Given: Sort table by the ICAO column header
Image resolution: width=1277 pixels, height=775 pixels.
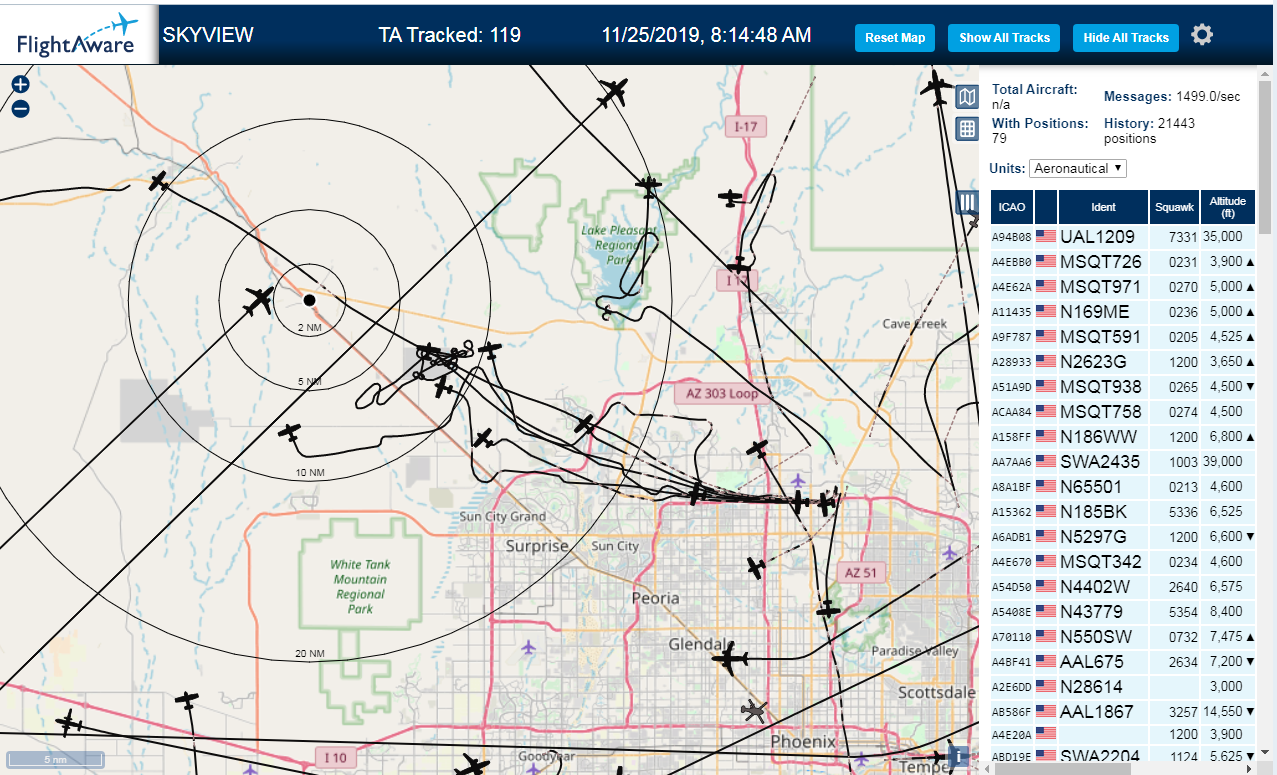Looking at the screenshot, I should [x=1012, y=207].
